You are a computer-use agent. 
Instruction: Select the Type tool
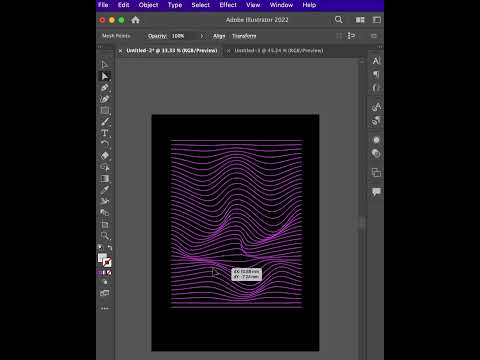click(105, 133)
